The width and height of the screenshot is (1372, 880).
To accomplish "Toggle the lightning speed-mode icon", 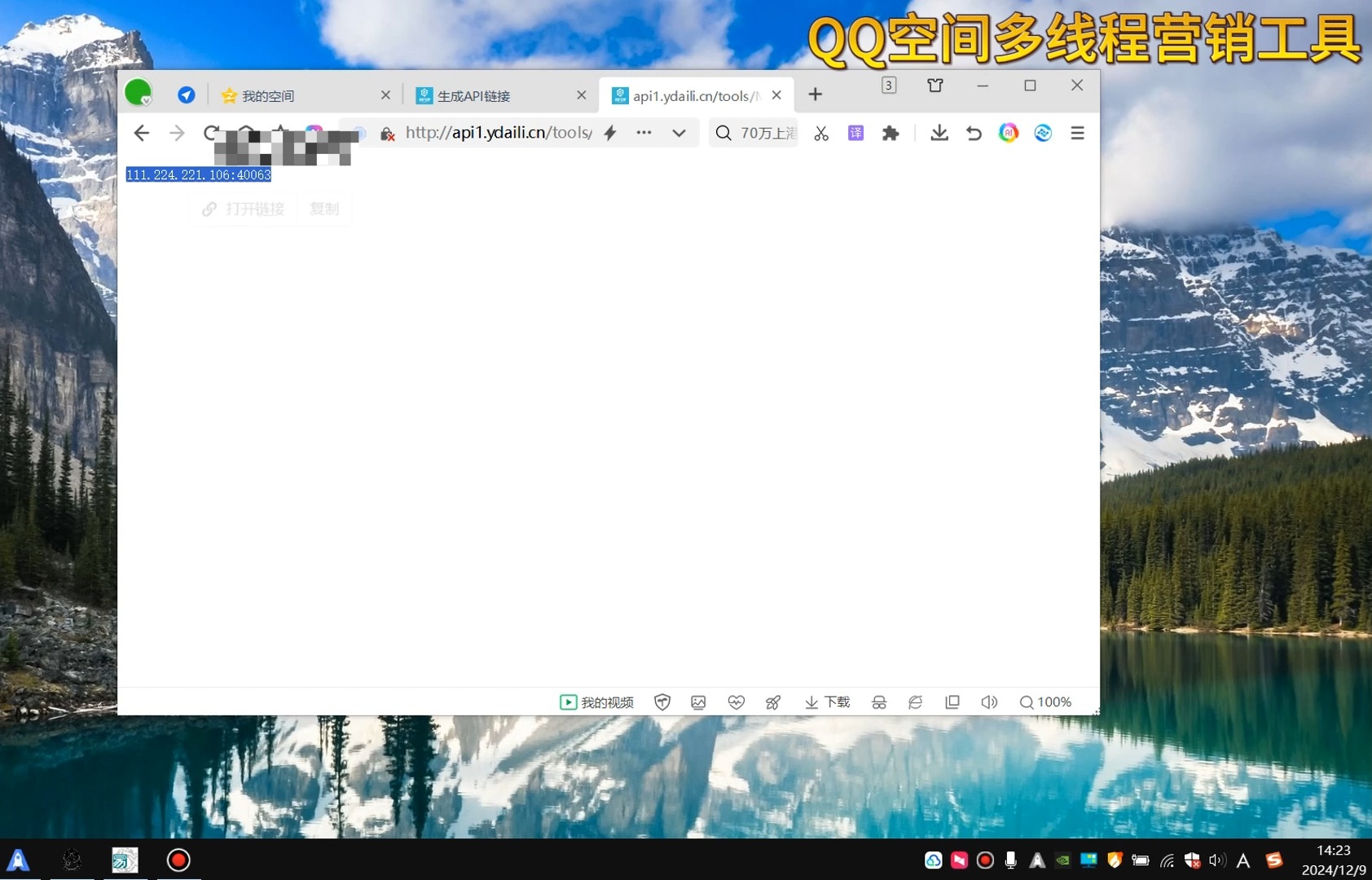I will tap(610, 133).
